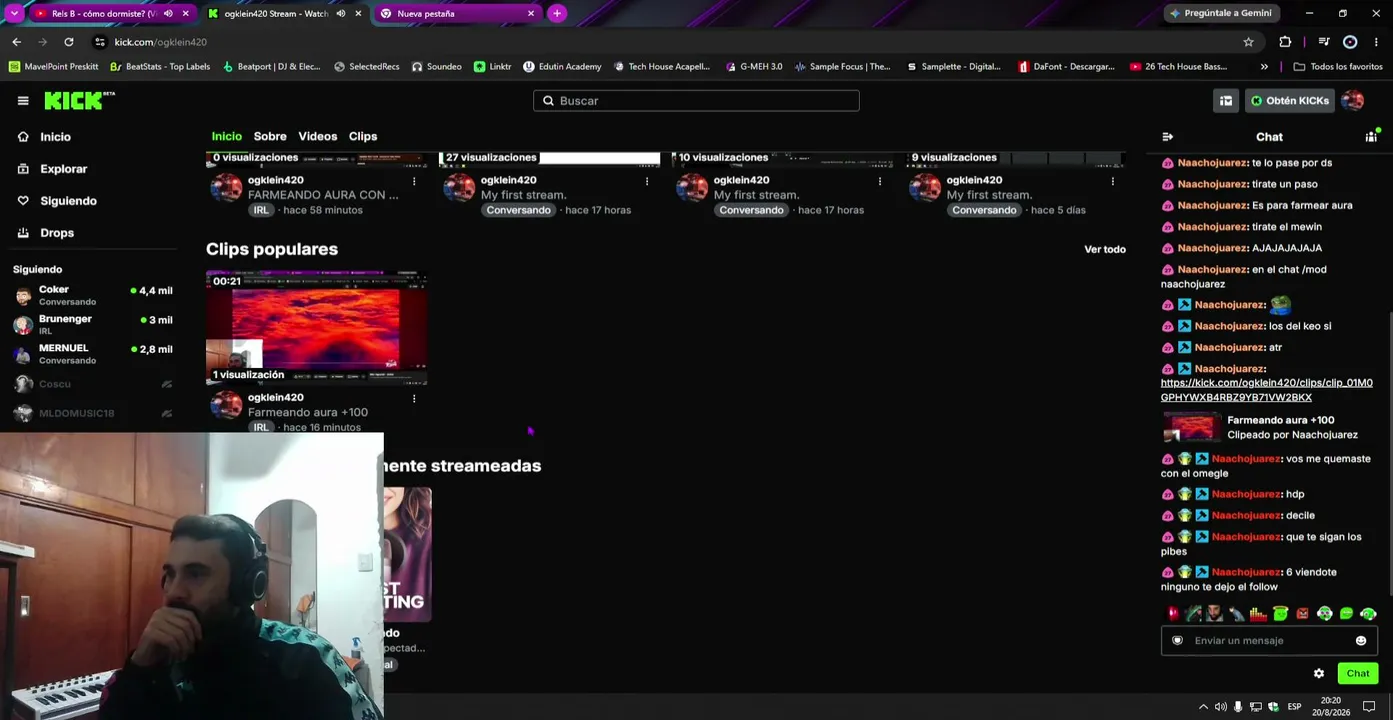Open Coker's channel in Siguiendo list
The image size is (1393, 720).
94,295
